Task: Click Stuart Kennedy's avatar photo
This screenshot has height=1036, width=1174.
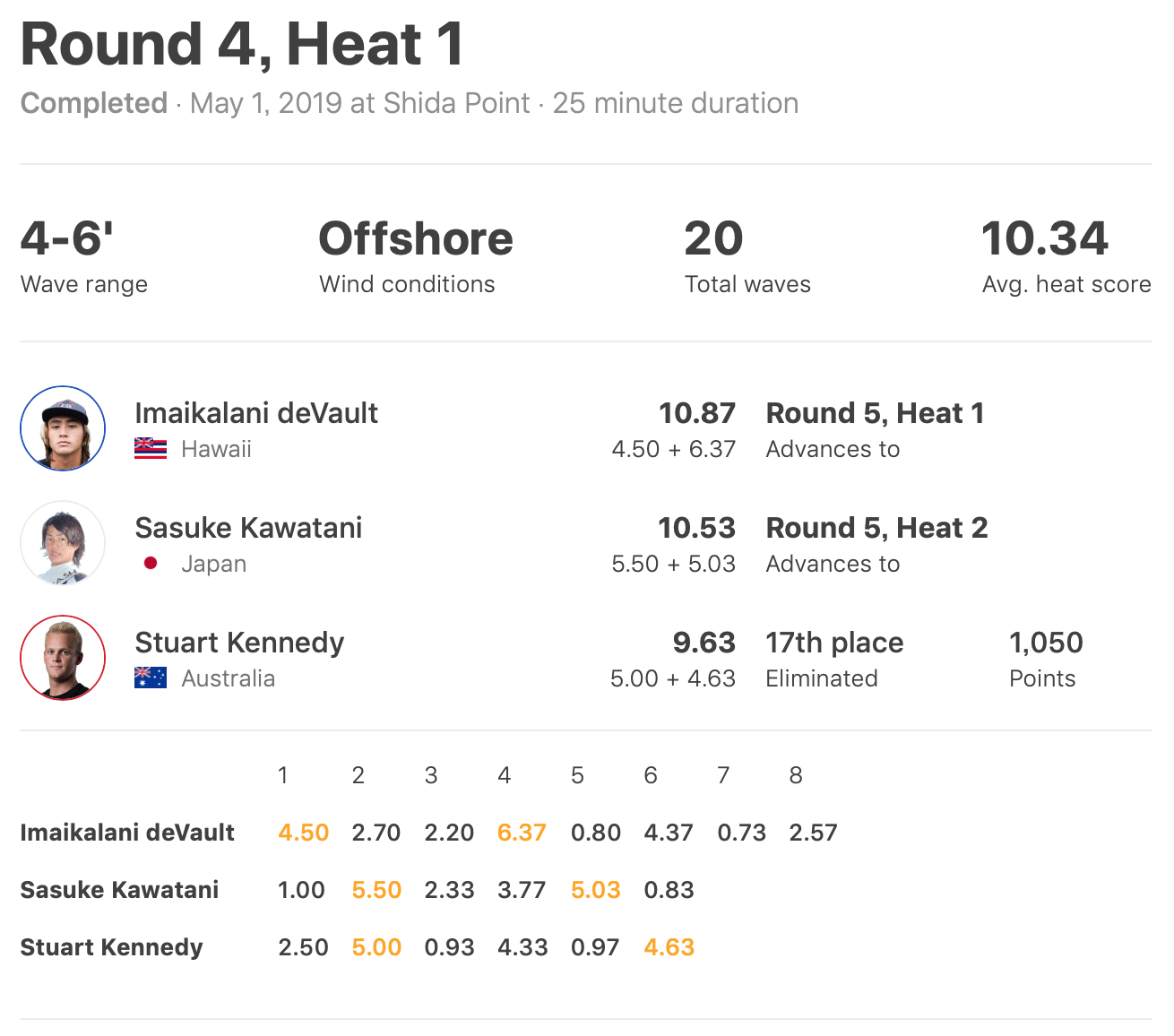Action: click(63, 658)
